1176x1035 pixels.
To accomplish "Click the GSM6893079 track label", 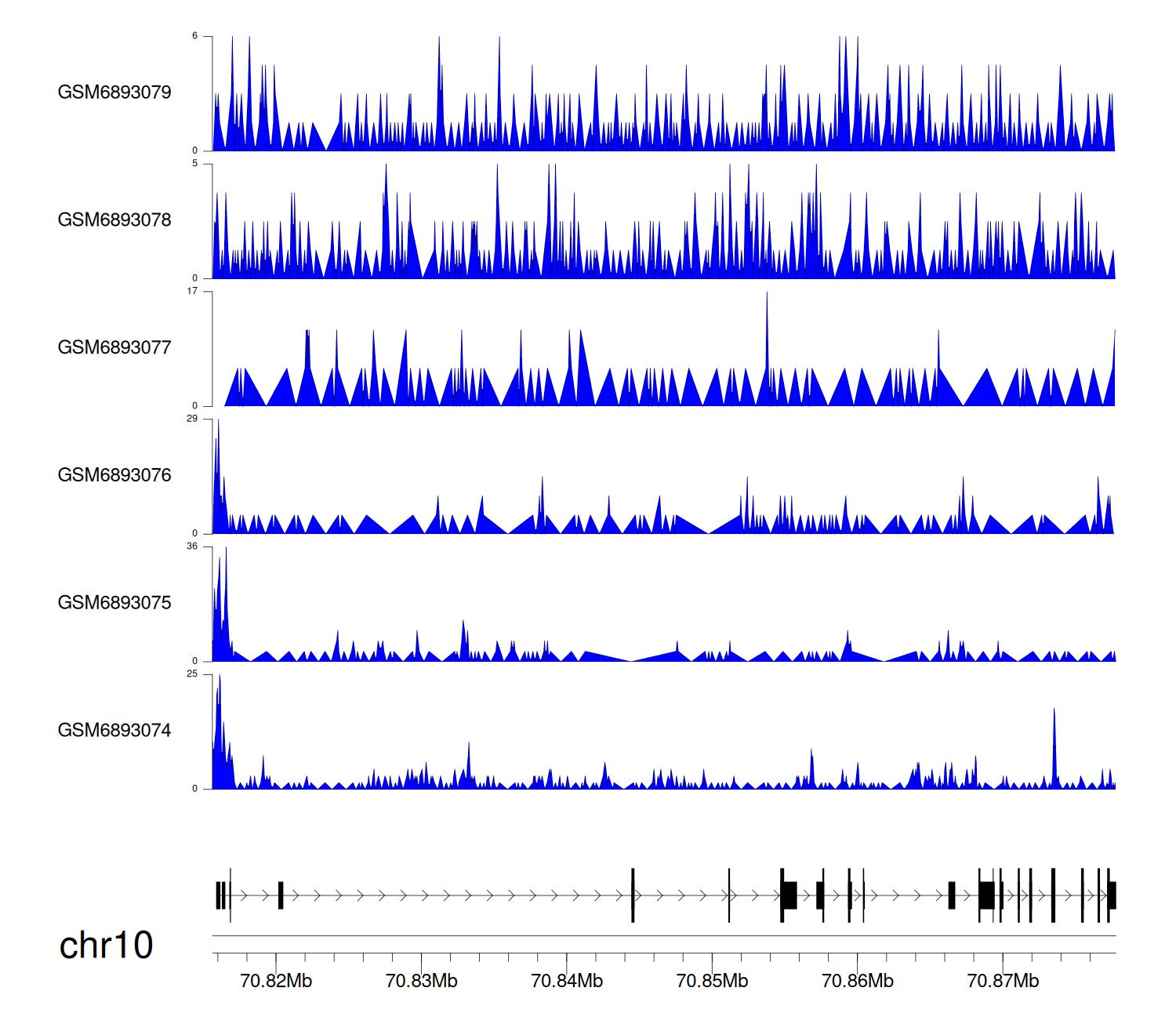I will (x=114, y=93).
